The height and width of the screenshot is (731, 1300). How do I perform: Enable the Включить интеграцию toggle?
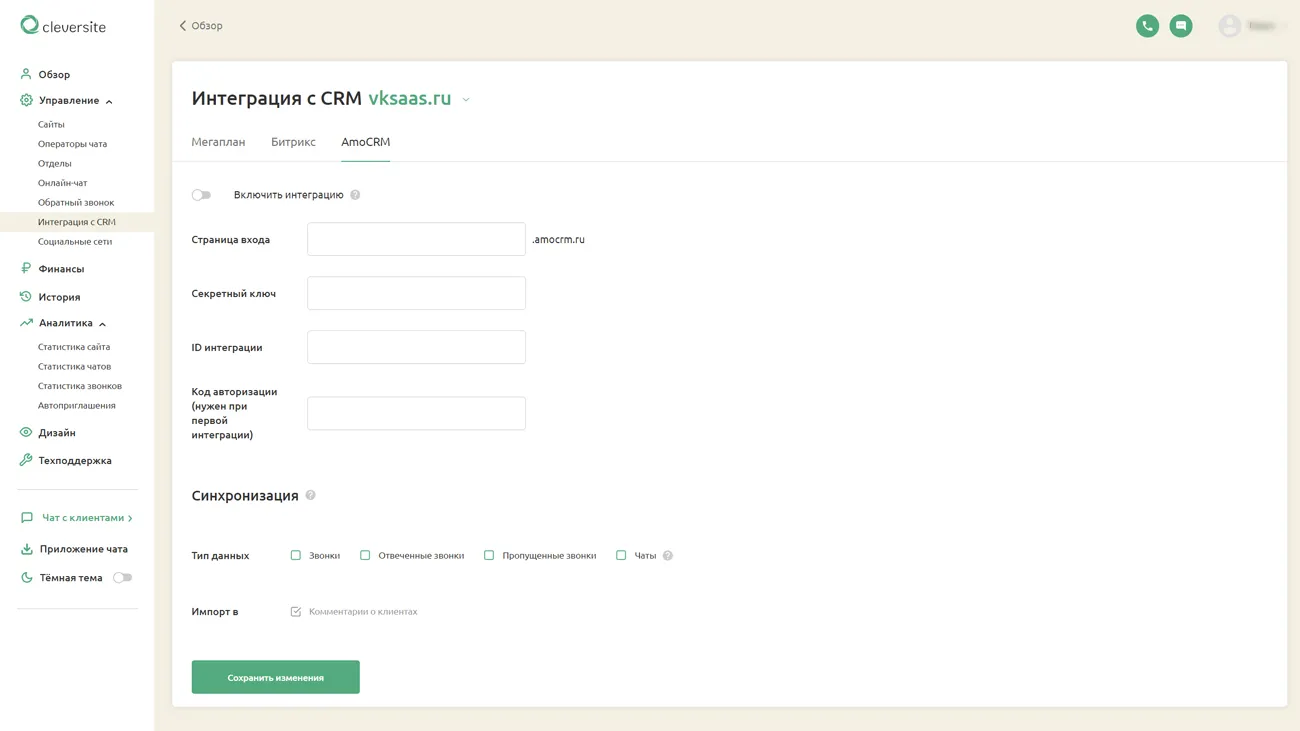click(201, 195)
